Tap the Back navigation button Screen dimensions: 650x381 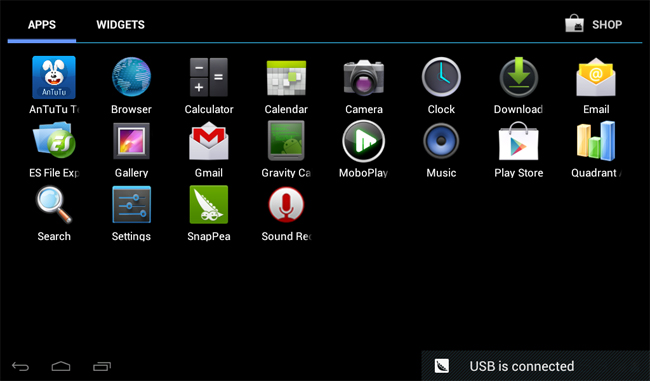20,366
